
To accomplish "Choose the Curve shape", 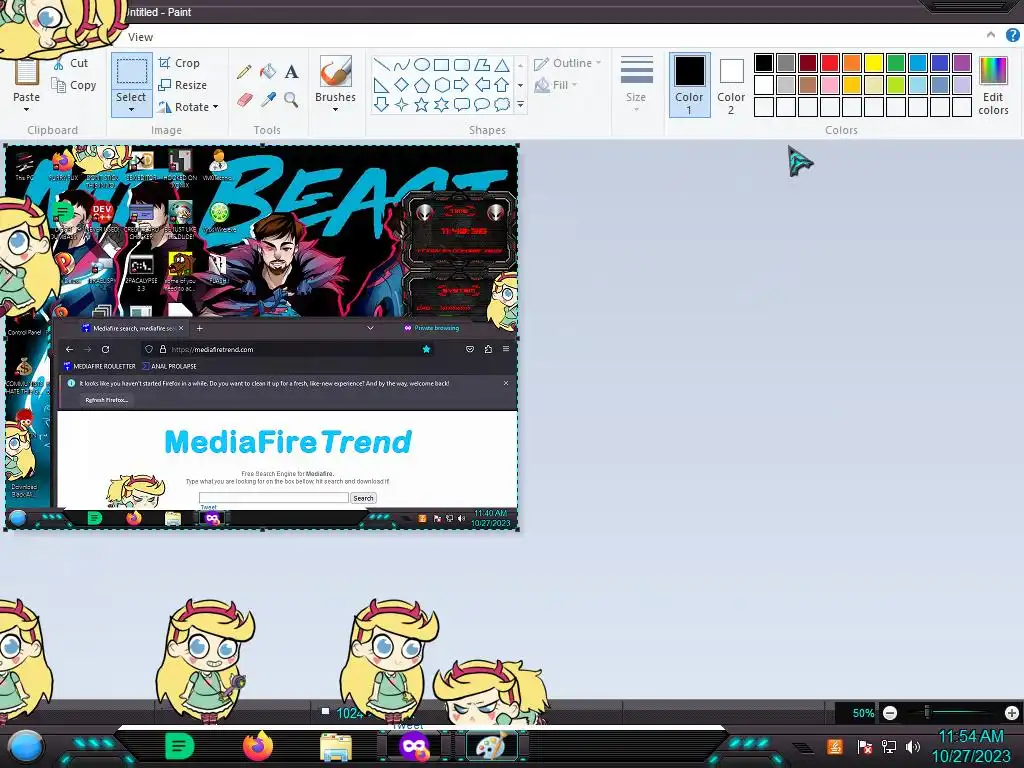I will [x=402, y=65].
